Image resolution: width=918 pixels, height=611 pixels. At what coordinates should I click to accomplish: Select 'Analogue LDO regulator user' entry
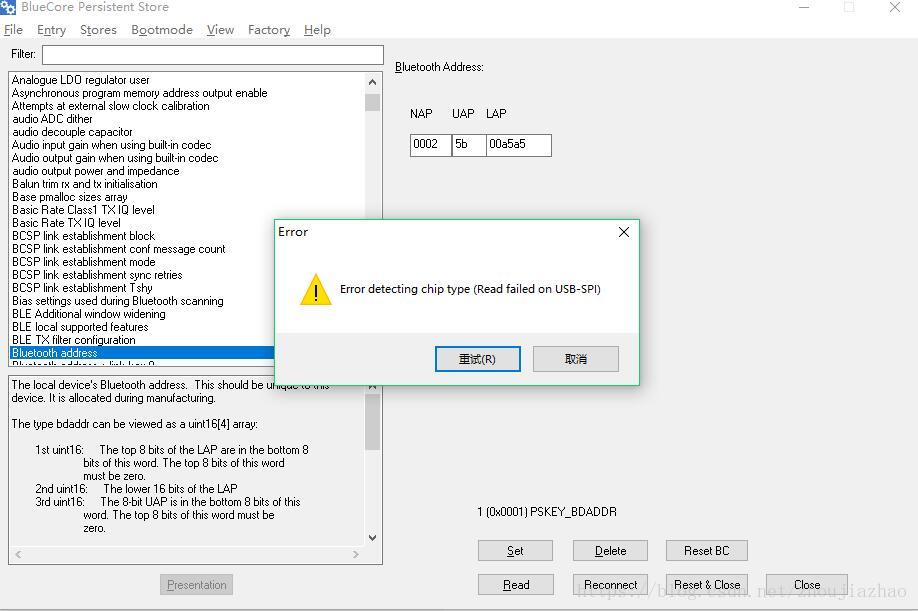point(81,80)
